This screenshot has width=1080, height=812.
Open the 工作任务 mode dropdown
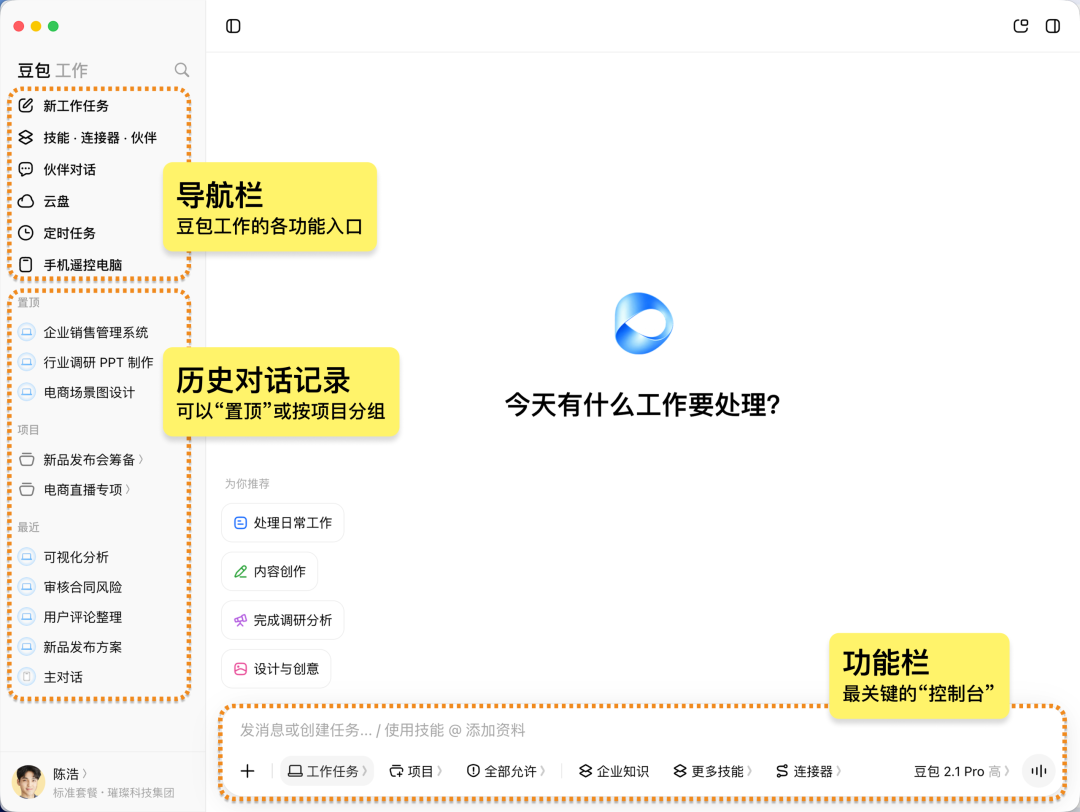(327, 771)
